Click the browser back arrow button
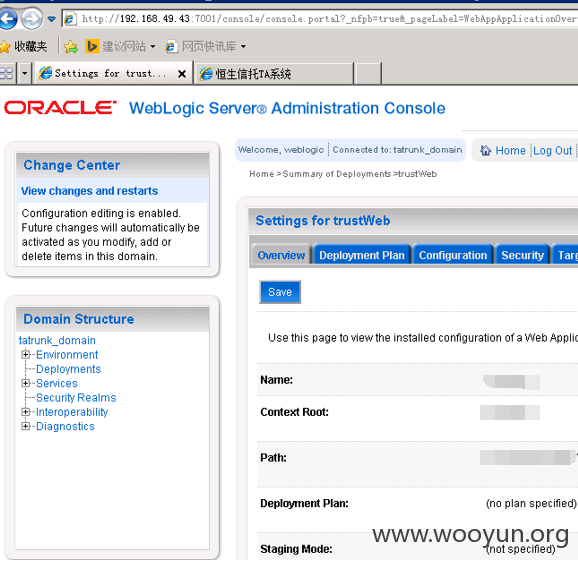578x563 pixels. [x=8, y=18]
